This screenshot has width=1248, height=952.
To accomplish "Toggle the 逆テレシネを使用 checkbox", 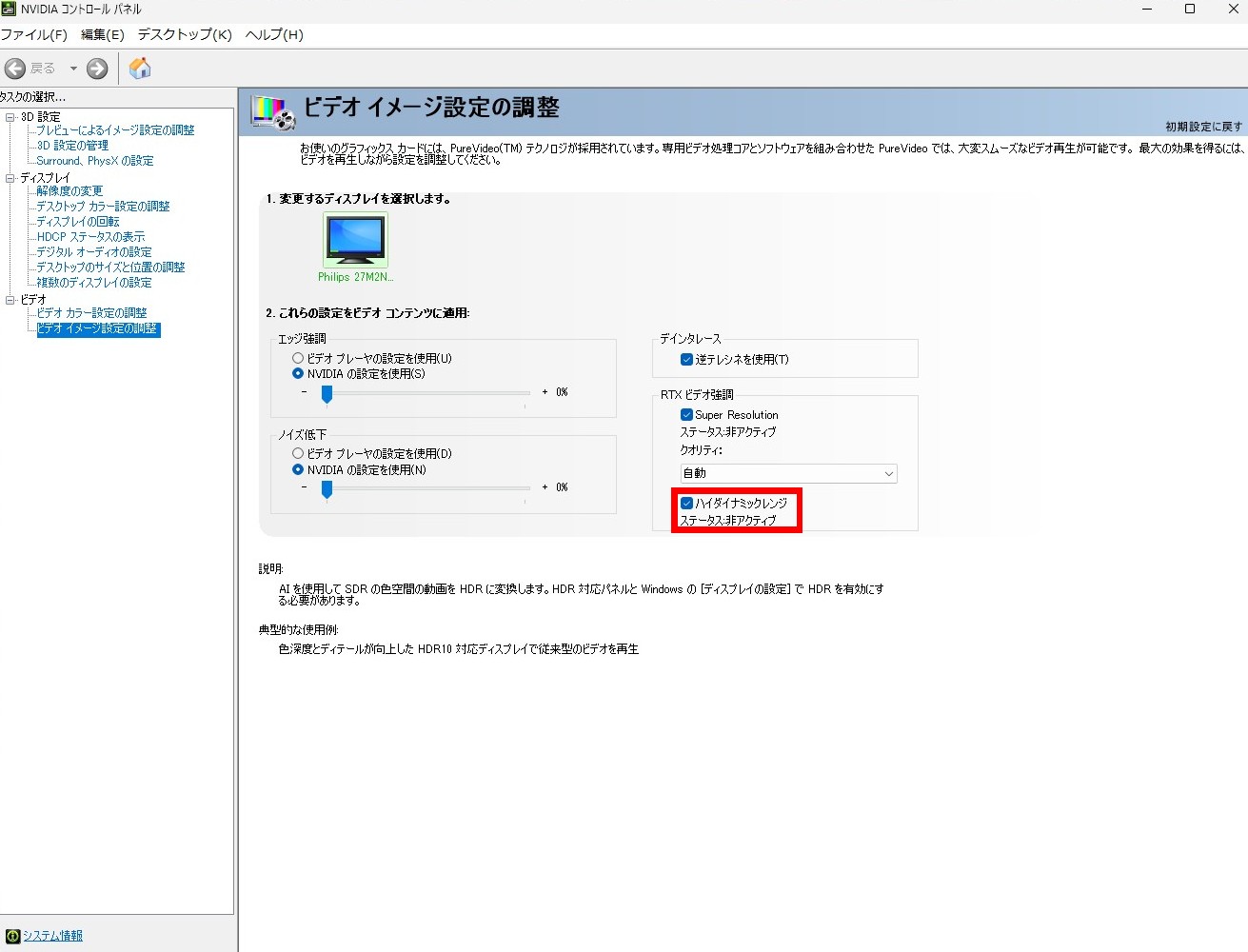I will [x=686, y=360].
